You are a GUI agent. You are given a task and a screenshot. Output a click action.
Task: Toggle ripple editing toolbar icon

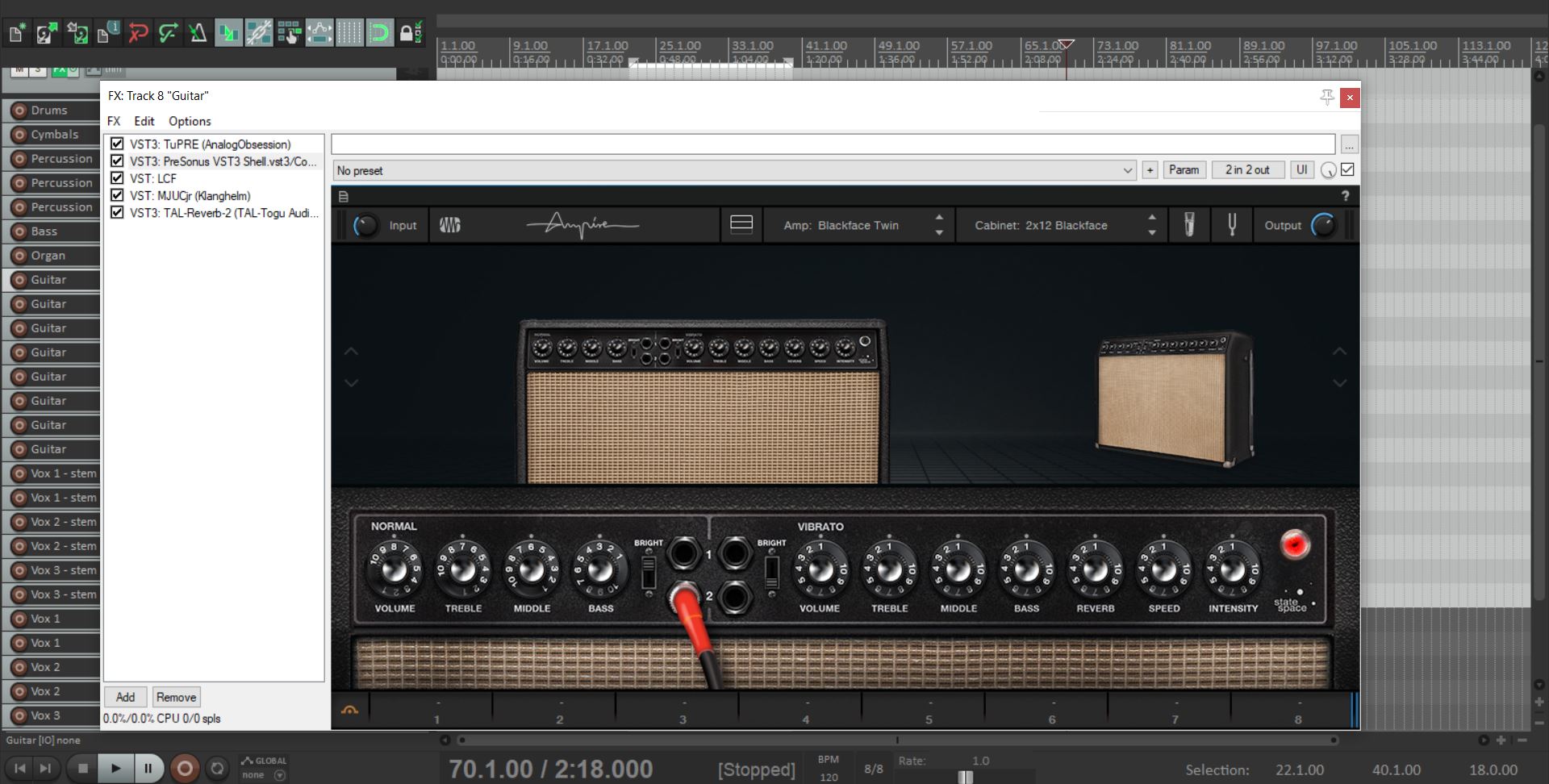pos(289,33)
